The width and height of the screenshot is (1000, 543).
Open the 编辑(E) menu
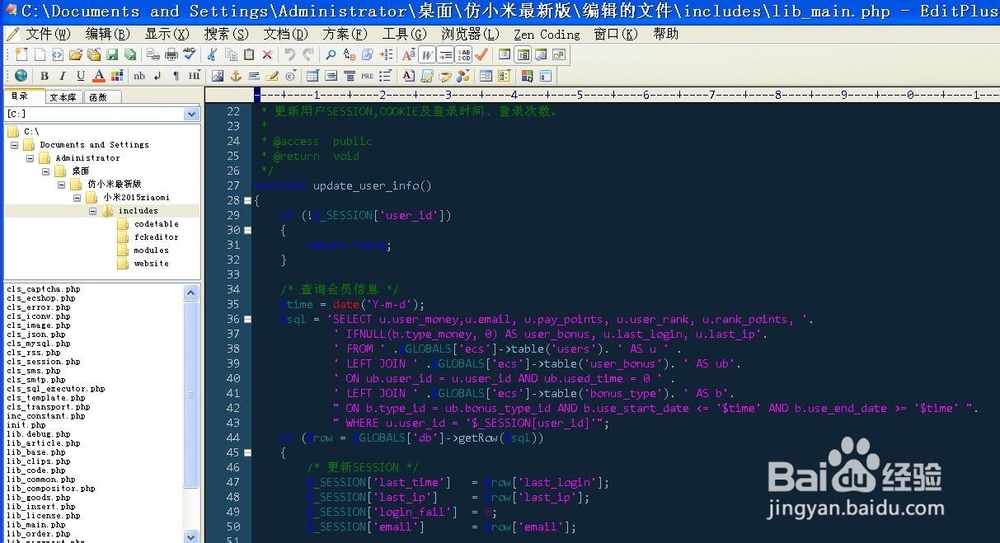pyautogui.click(x=107, y=34)
